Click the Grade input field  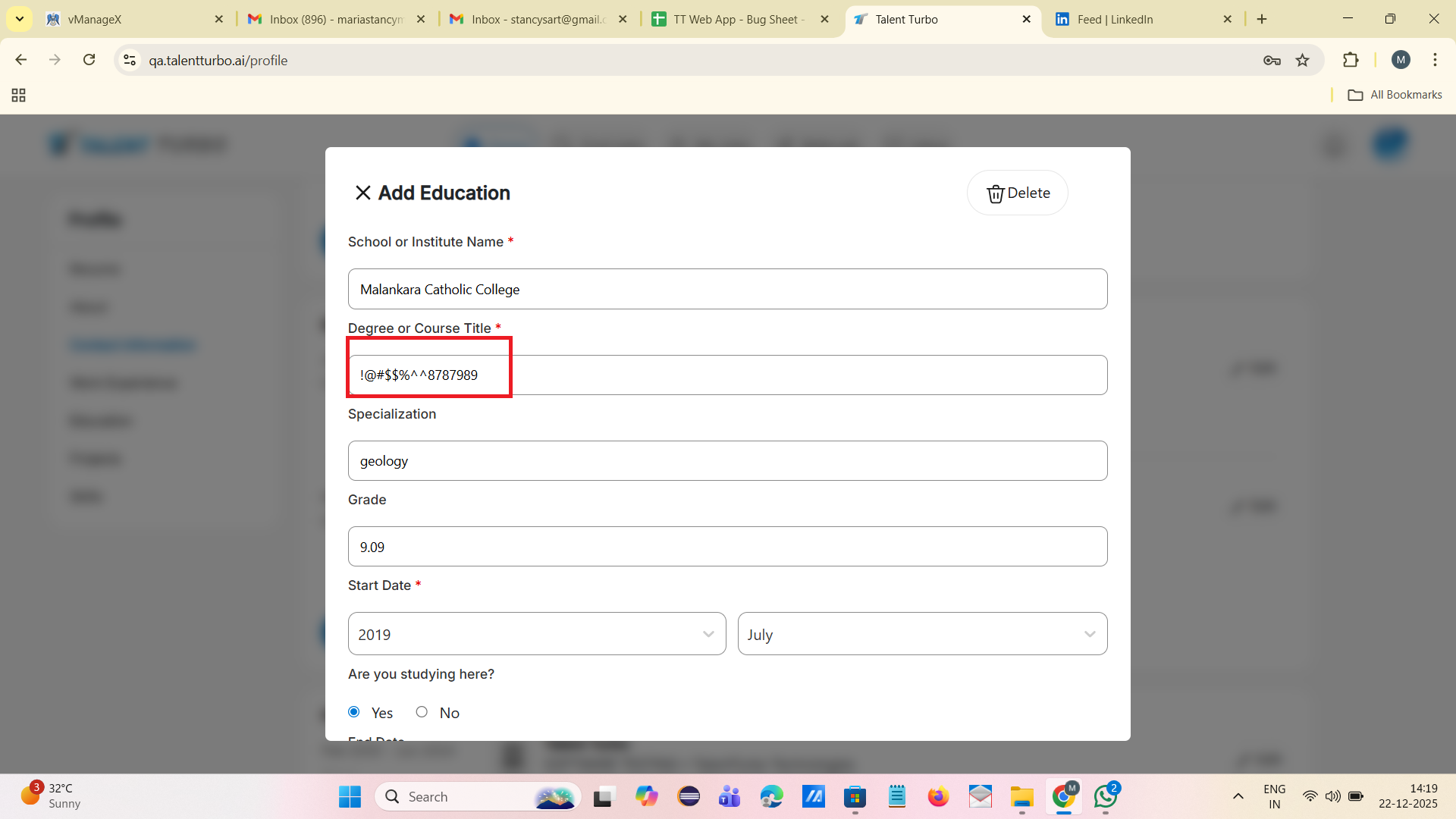[726, 547]
